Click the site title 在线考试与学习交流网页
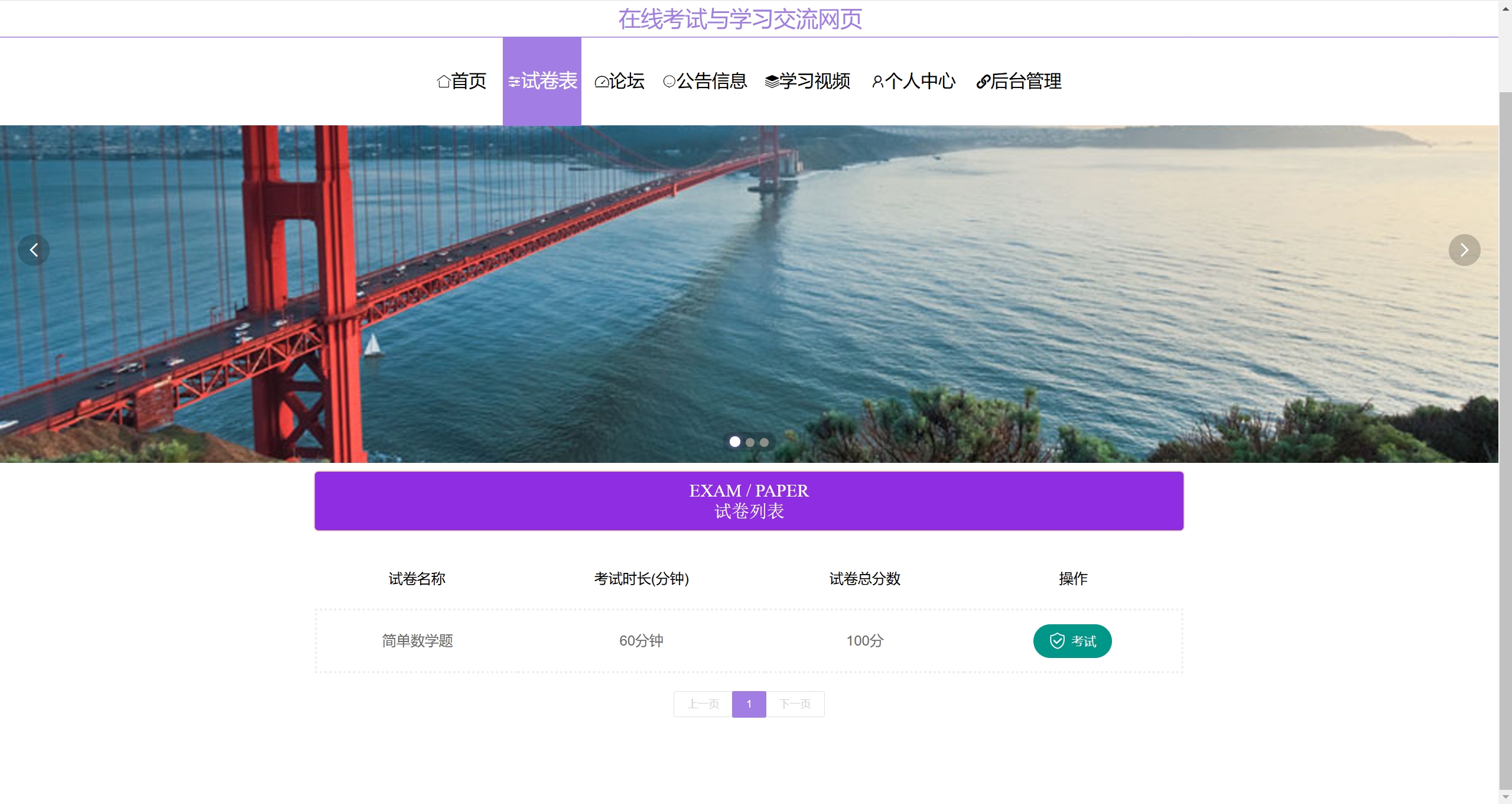 pos(740,19)
